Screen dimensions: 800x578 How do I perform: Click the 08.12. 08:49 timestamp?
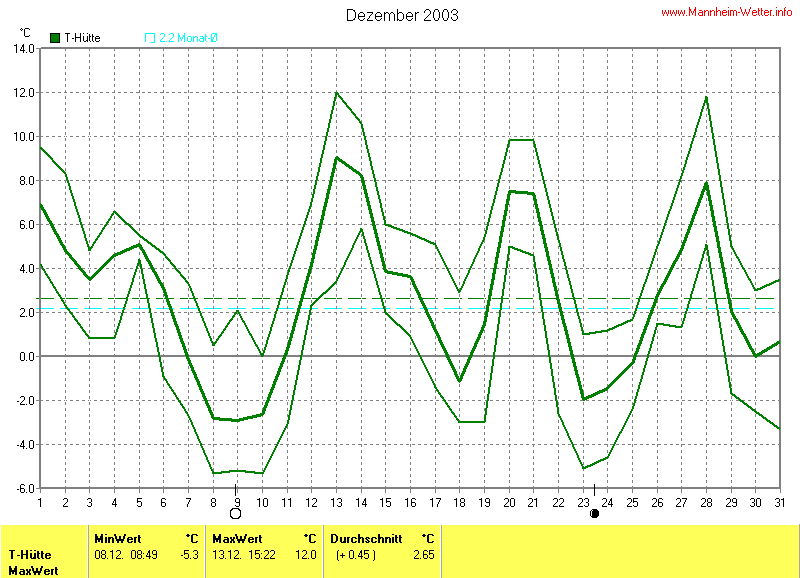click(x=122, y=554)
